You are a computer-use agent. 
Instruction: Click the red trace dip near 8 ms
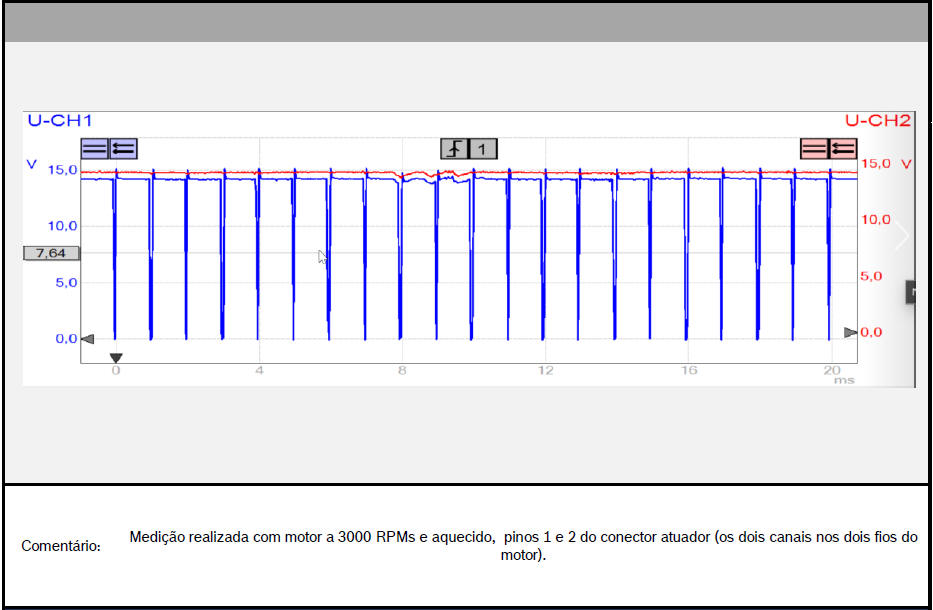pos(404,178)
